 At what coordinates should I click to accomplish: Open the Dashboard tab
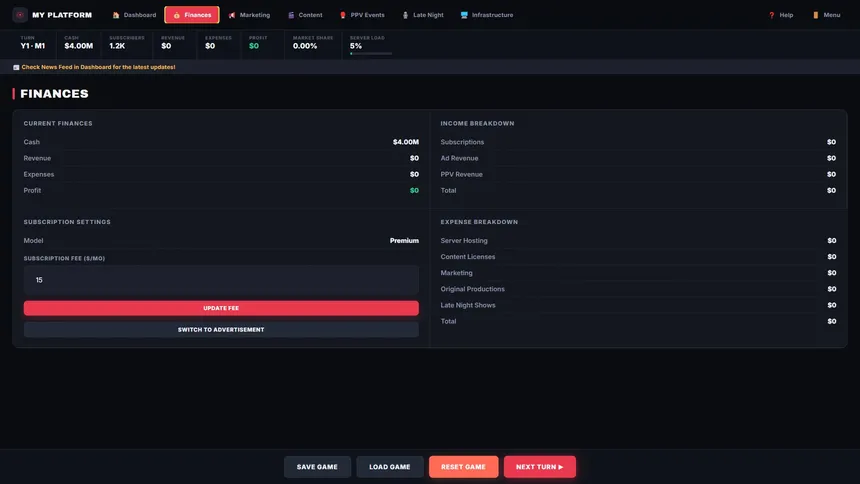134,15
